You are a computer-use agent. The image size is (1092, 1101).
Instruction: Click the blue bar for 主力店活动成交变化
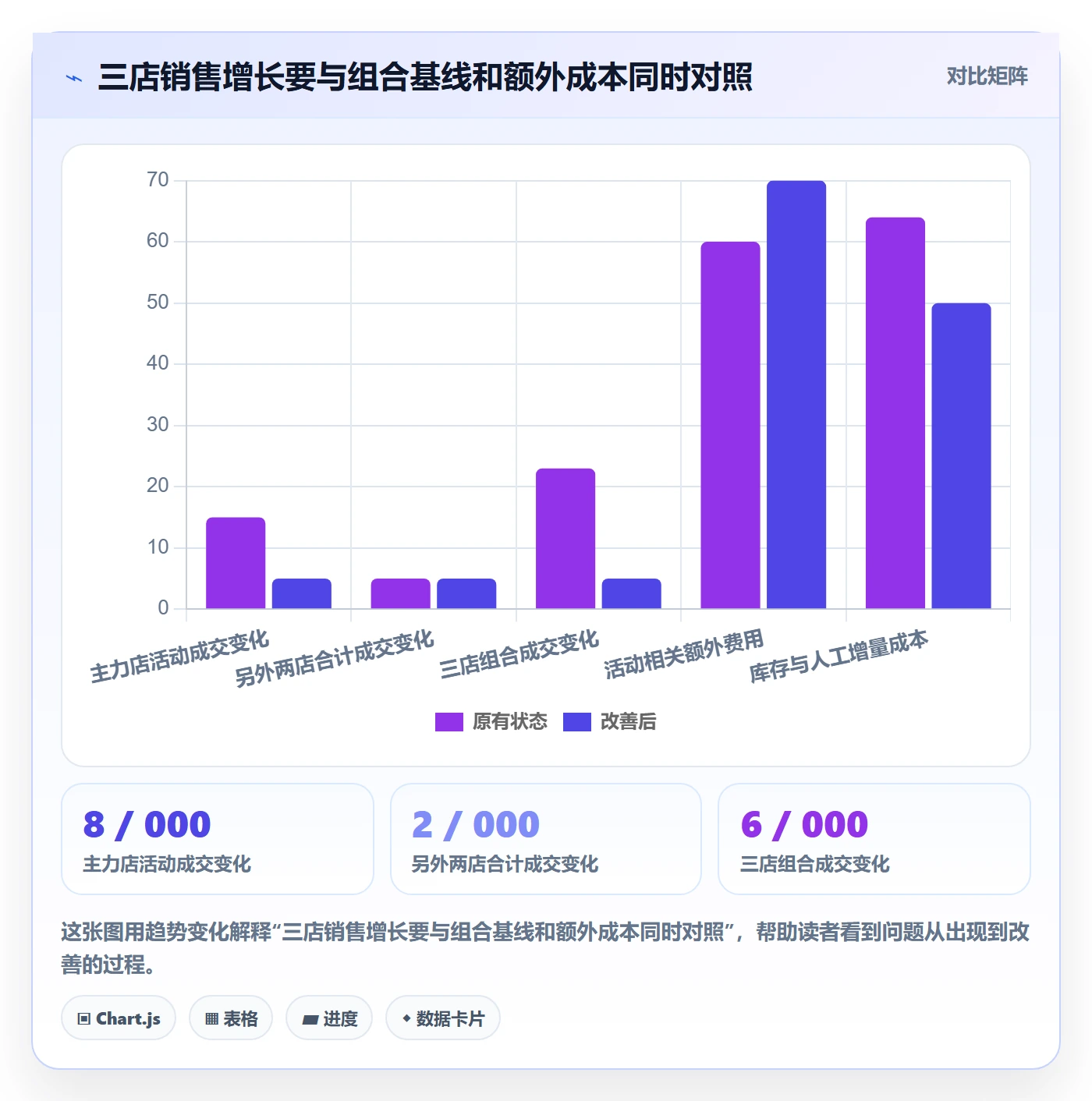[x=301, y=593]
